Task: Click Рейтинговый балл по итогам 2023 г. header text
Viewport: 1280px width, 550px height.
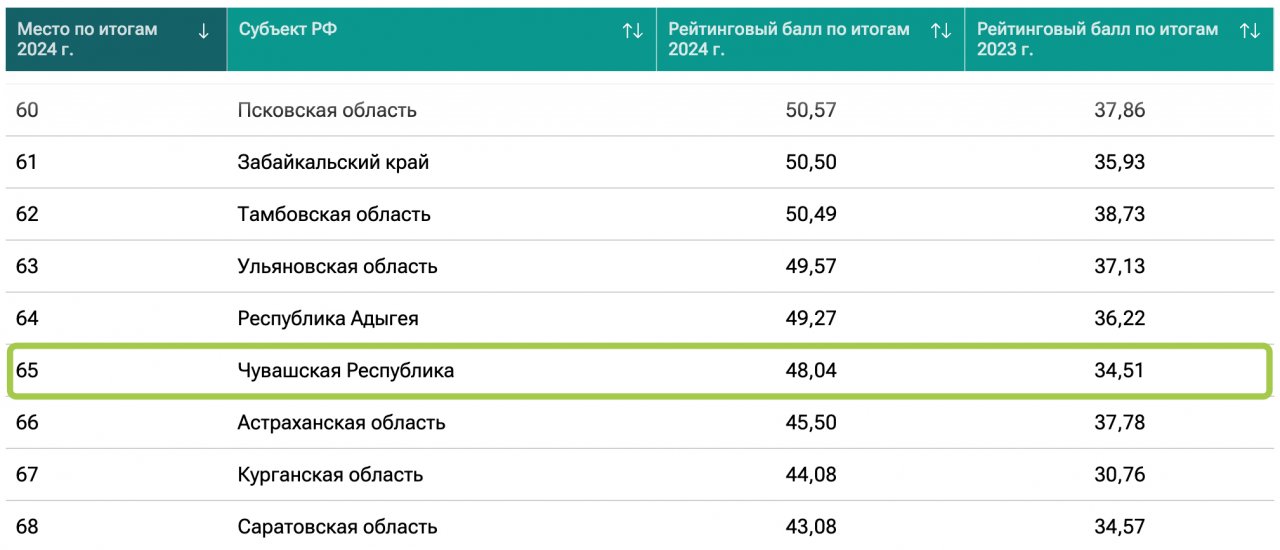Action: point(1097,39)
